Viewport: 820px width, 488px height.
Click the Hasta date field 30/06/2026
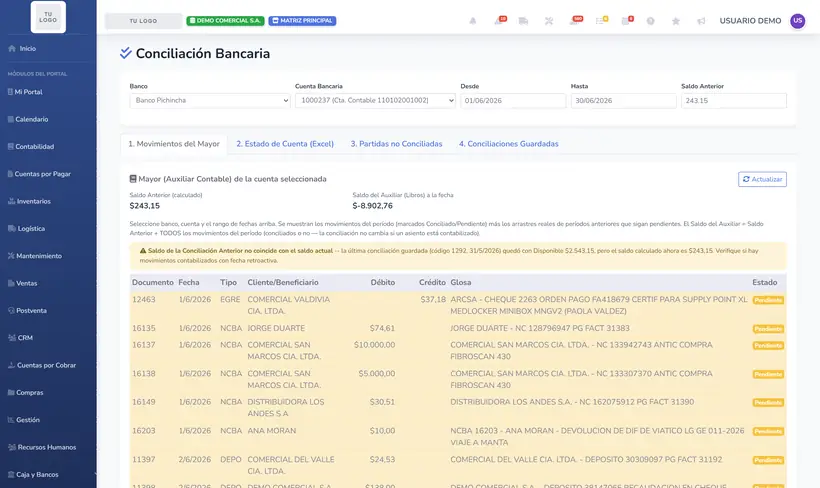623,100
